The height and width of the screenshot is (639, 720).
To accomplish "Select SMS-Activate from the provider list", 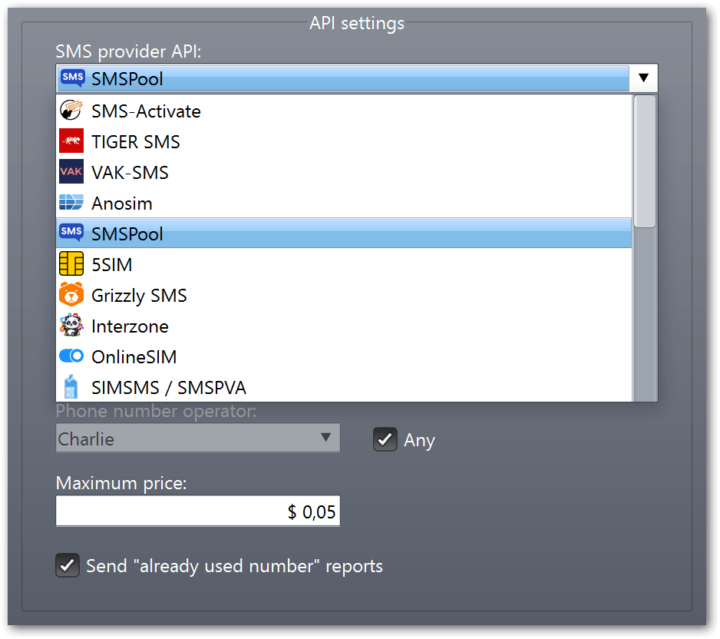I will [344, 111].
